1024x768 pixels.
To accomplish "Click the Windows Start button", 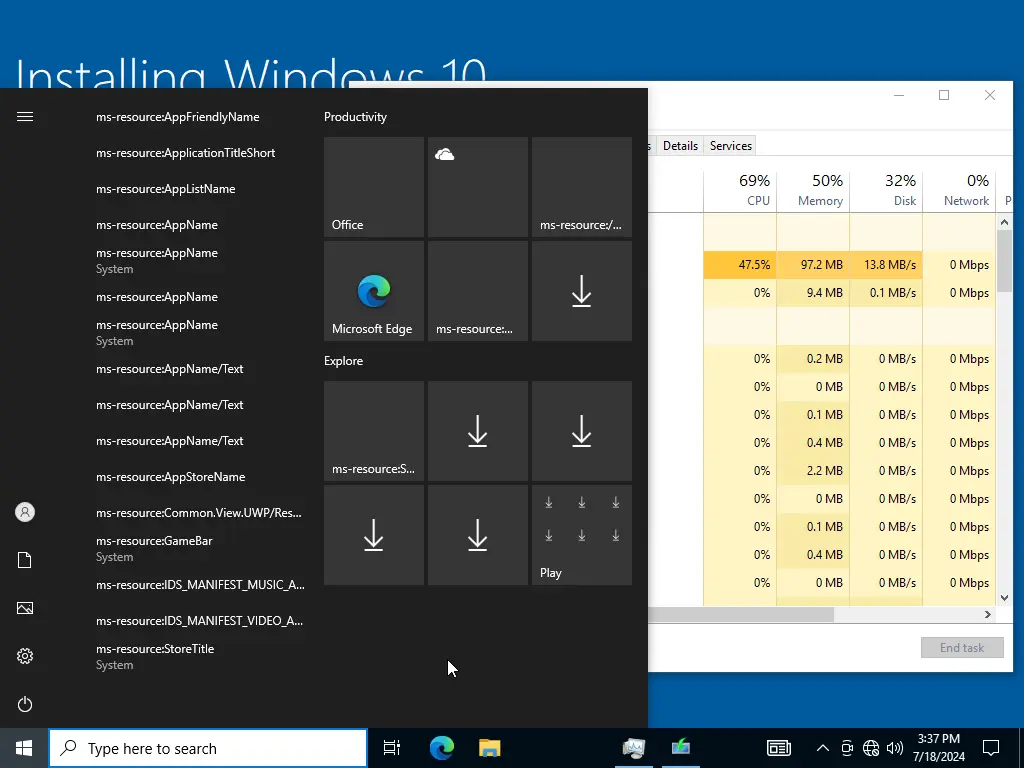I will click(24, 748).
